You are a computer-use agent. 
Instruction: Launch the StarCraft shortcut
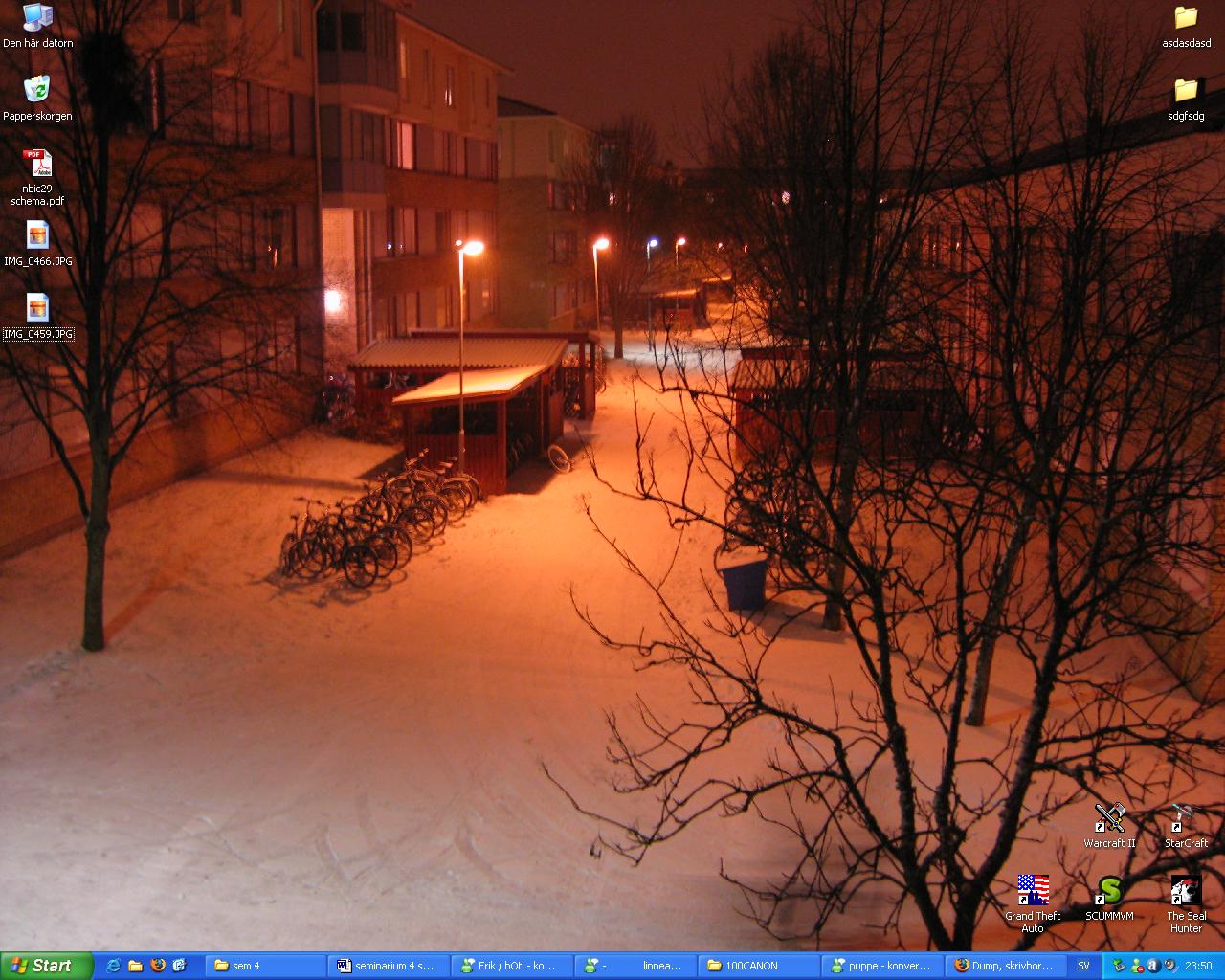[x=1186, y=818]
